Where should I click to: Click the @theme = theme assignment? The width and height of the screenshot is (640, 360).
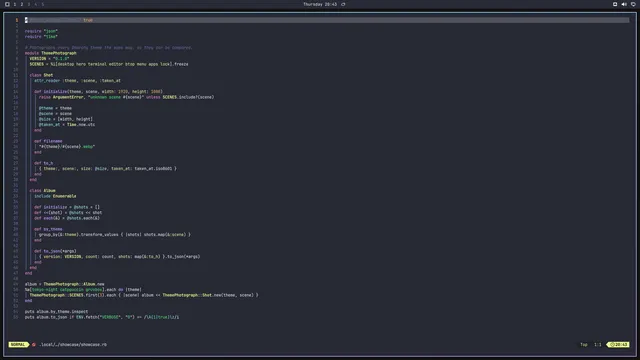[56, 108]
